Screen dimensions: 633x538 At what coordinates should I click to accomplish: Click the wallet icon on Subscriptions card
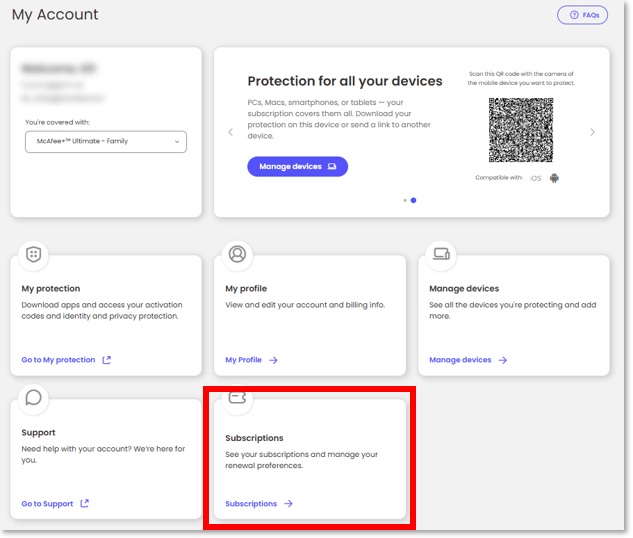click(x=237, y=398)
